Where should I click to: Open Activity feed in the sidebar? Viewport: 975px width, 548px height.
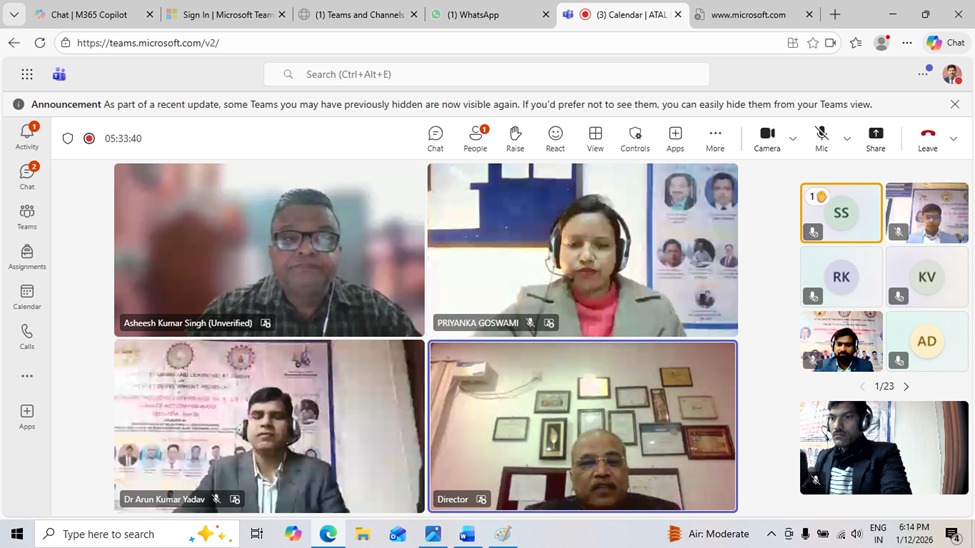point(27,136)
